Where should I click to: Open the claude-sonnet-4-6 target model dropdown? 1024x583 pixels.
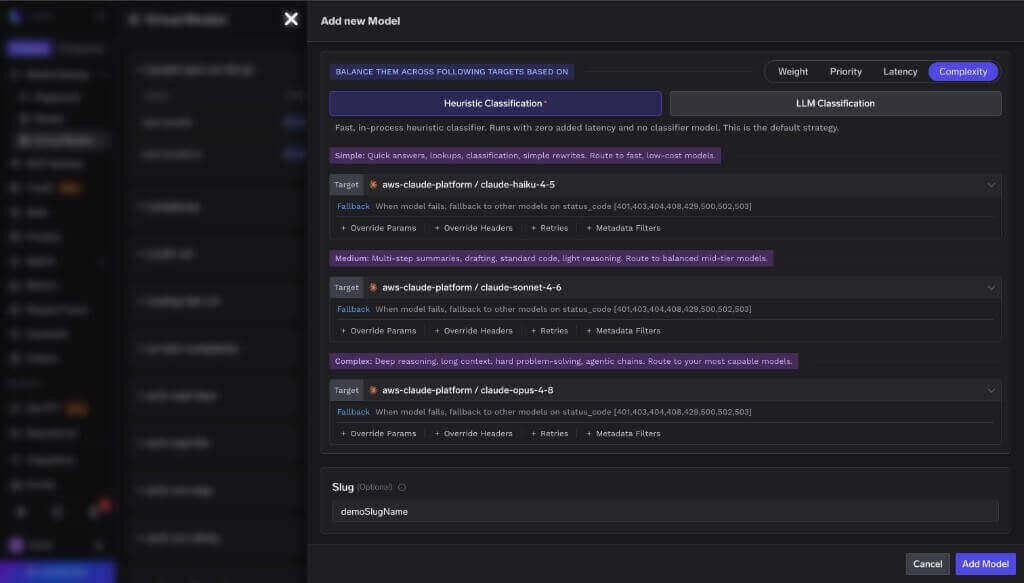(681, 287)
